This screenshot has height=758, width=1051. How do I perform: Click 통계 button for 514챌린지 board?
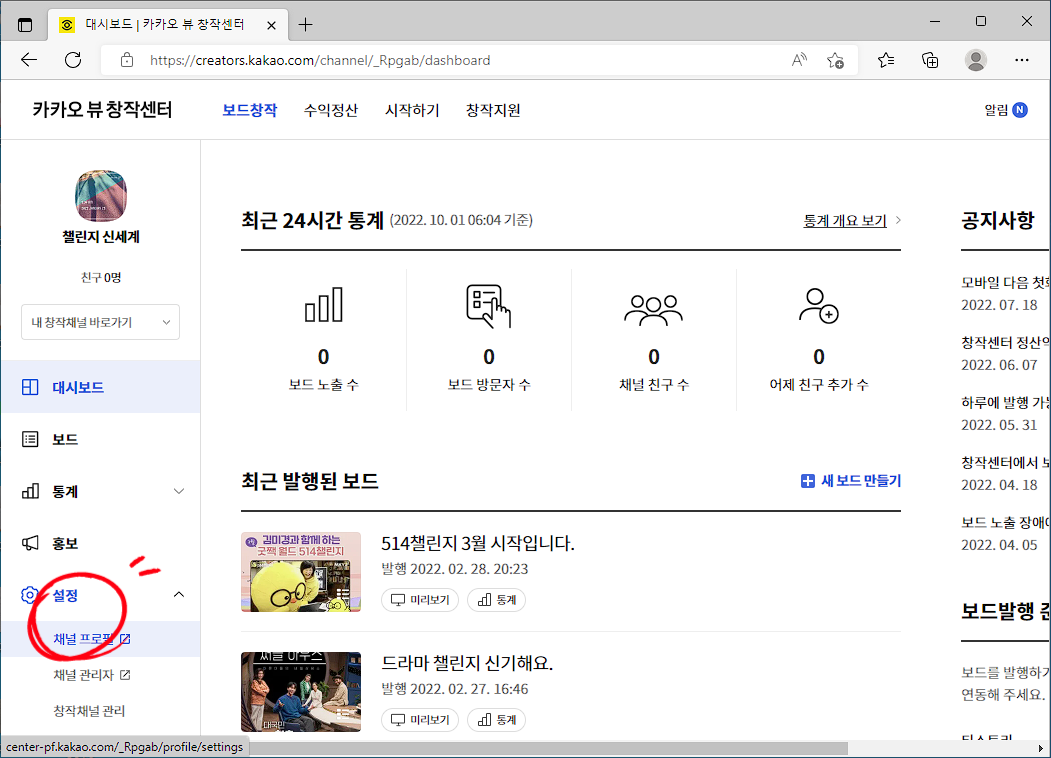click(x=496, y=600)
